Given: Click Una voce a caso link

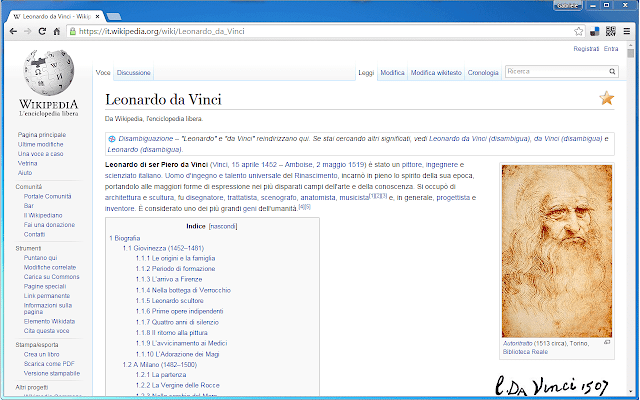Looking at the screenshot, I should (x=40, y=154).
